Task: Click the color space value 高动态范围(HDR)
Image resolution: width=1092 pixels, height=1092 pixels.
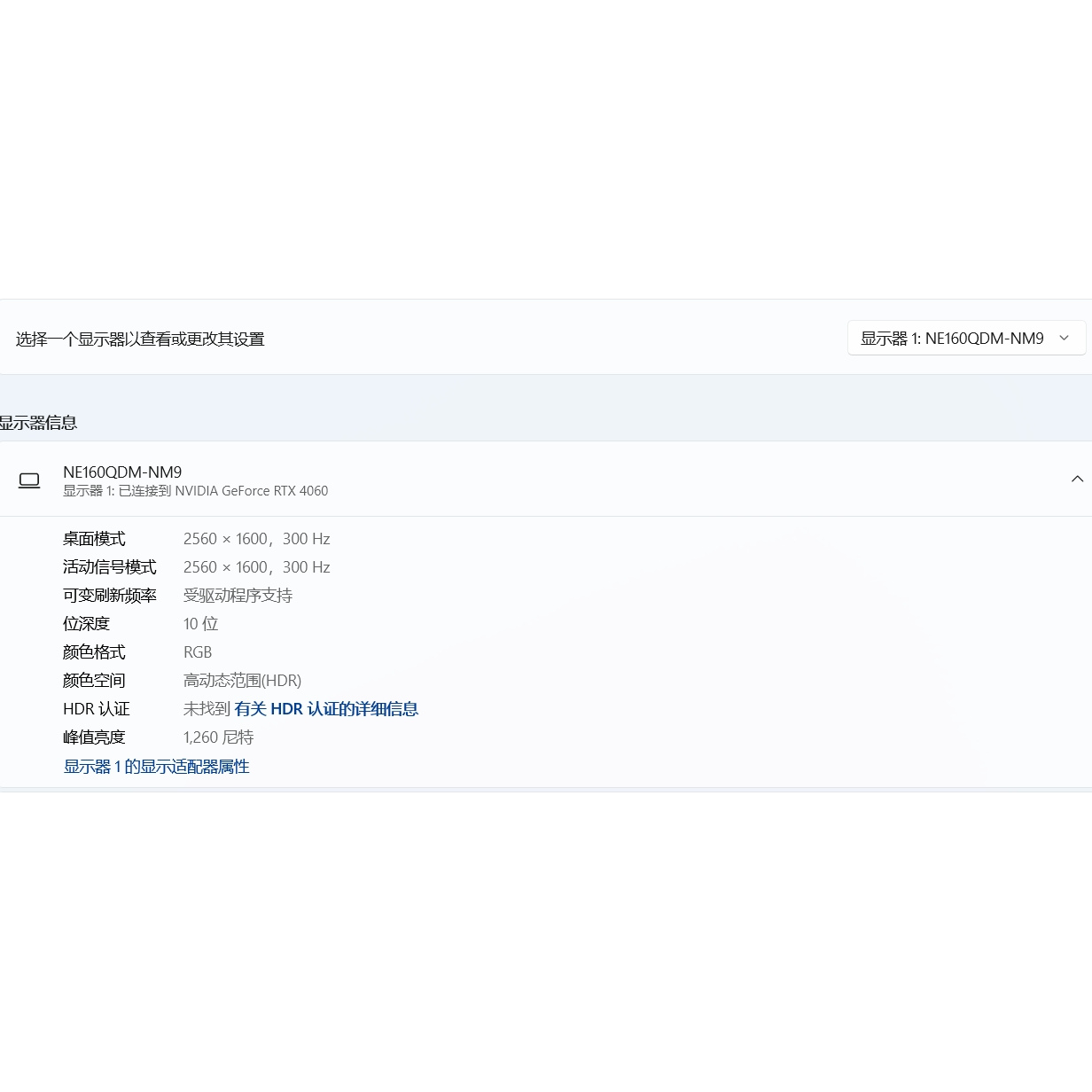Action: (242, 681)
